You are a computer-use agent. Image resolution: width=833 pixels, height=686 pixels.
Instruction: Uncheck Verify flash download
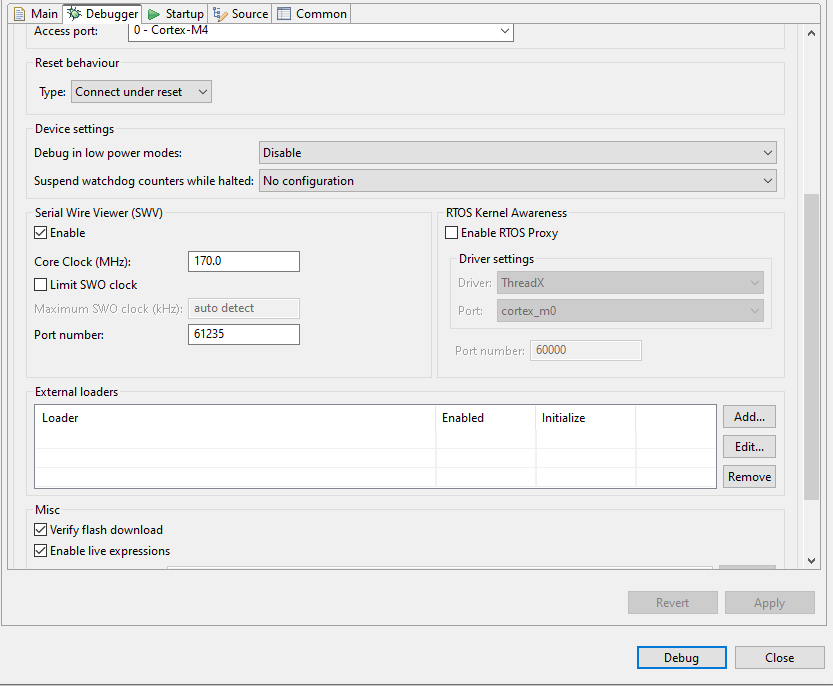(x=40, y=530)
